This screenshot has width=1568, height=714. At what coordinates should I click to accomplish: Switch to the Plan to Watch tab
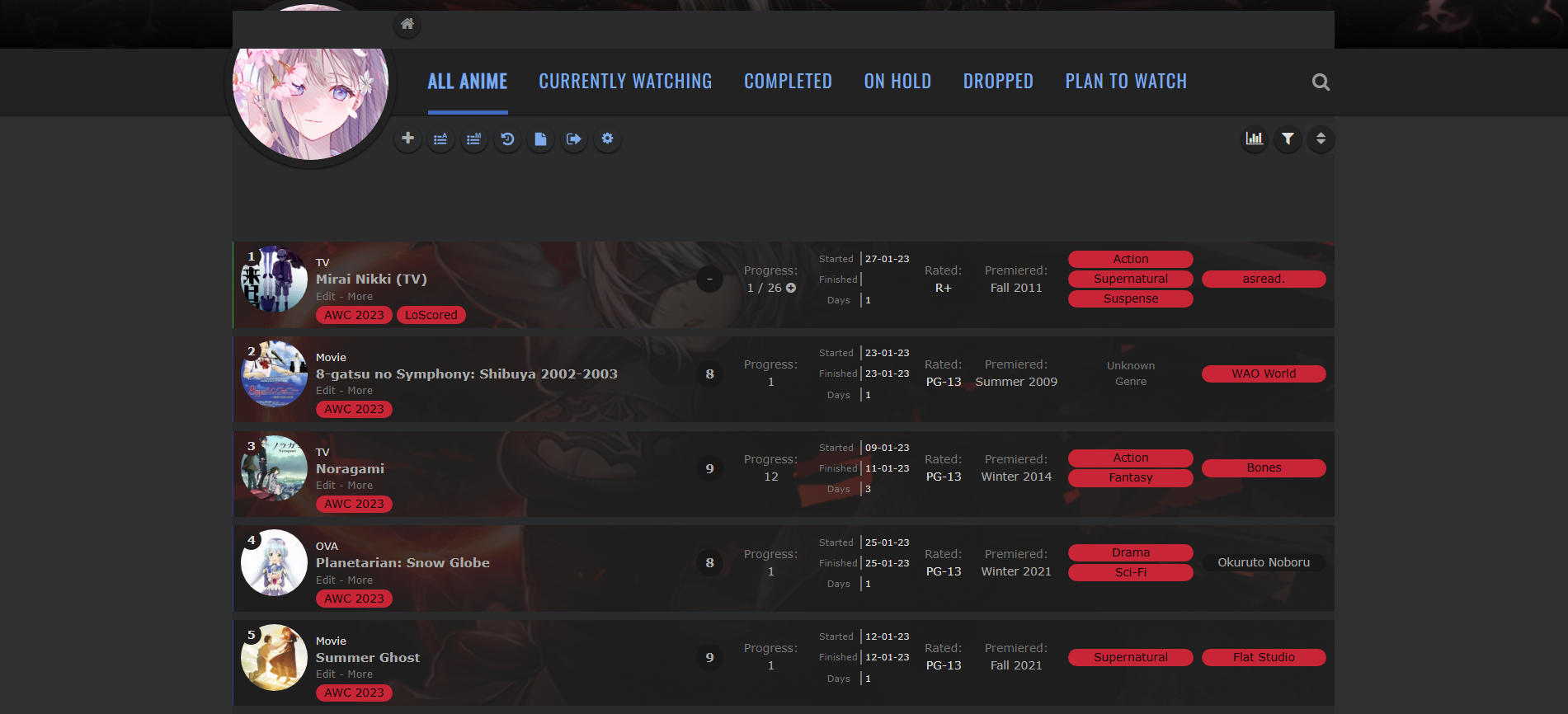tap(1125, 82)
